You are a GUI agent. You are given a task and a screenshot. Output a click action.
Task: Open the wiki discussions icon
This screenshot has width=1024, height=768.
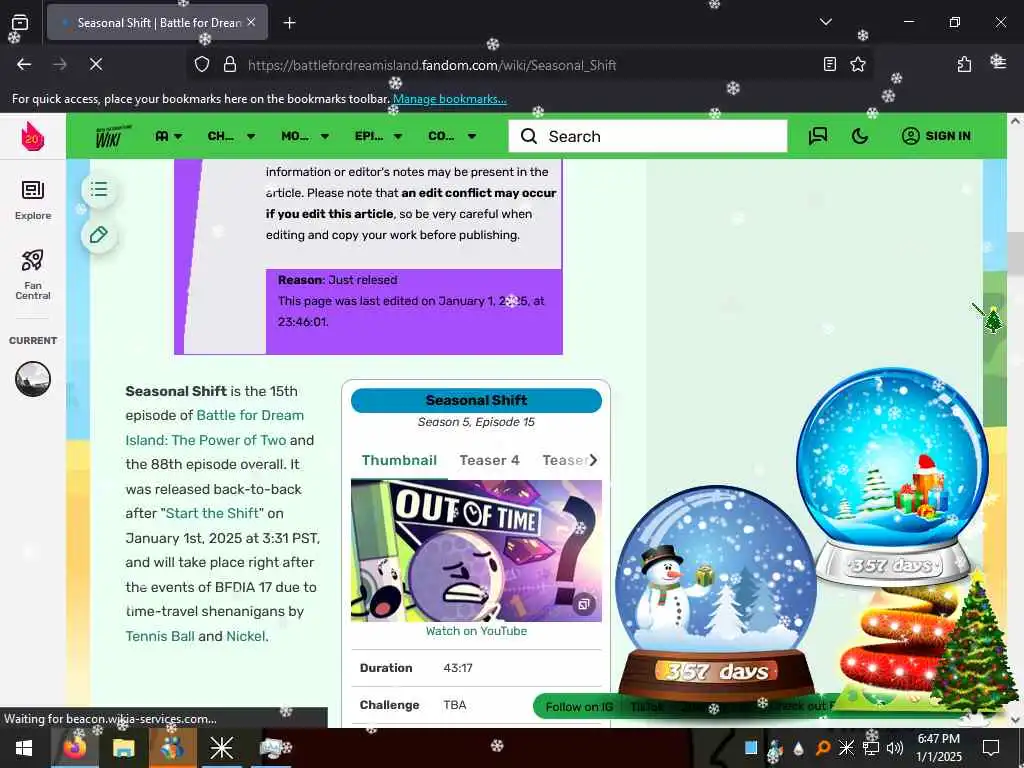pyautogui.click(x=818, y=136)
